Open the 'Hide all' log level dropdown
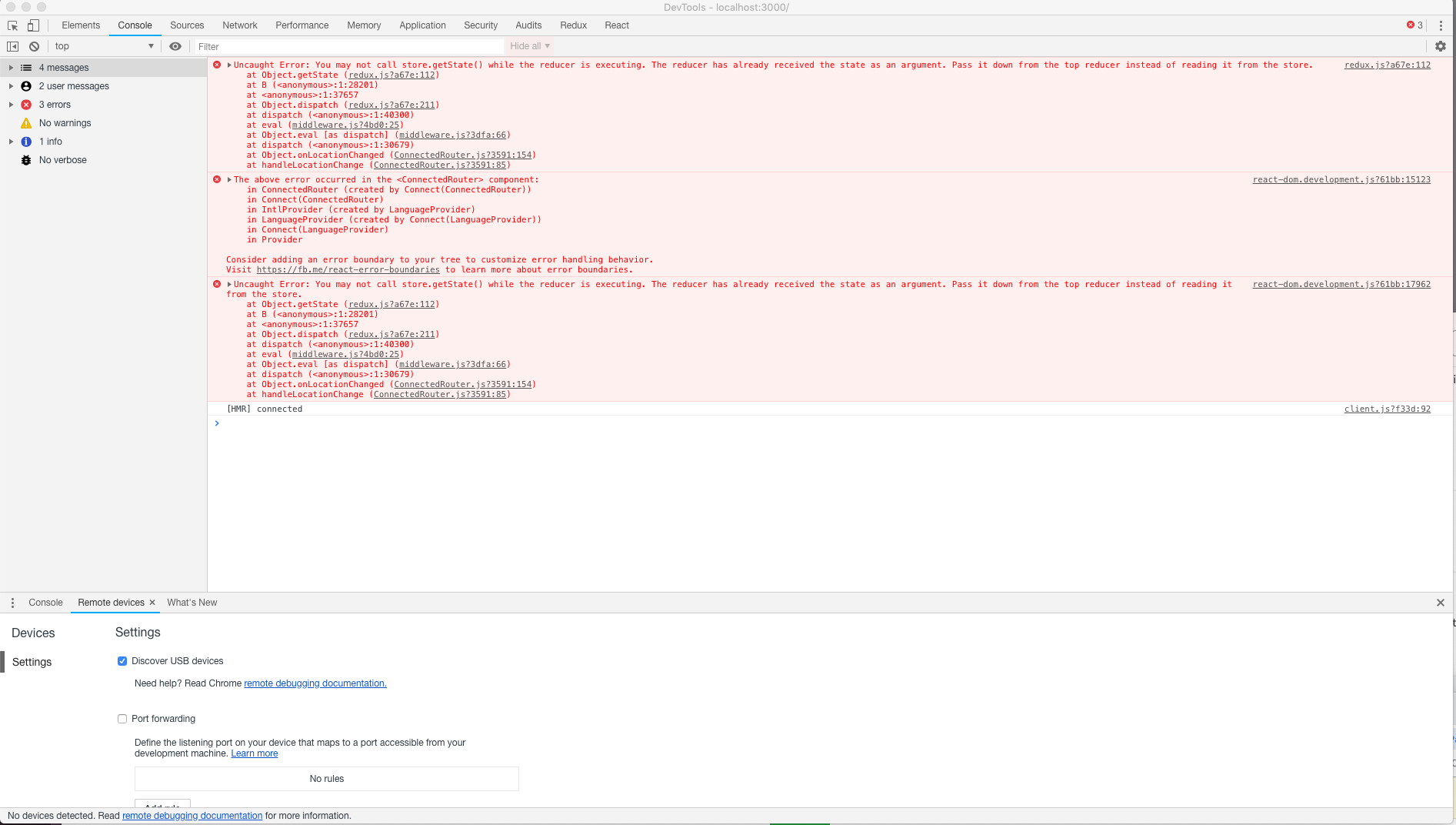 528,46
